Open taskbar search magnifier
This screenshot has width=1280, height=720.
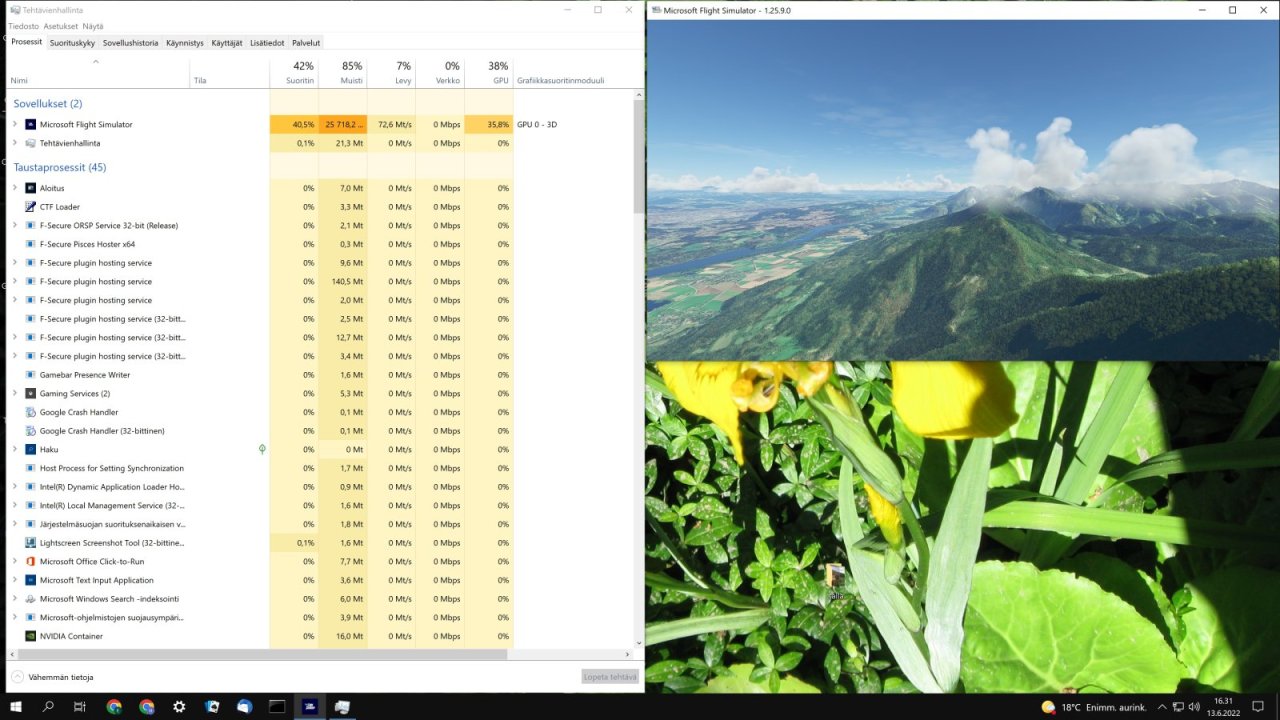pos(48,706)
